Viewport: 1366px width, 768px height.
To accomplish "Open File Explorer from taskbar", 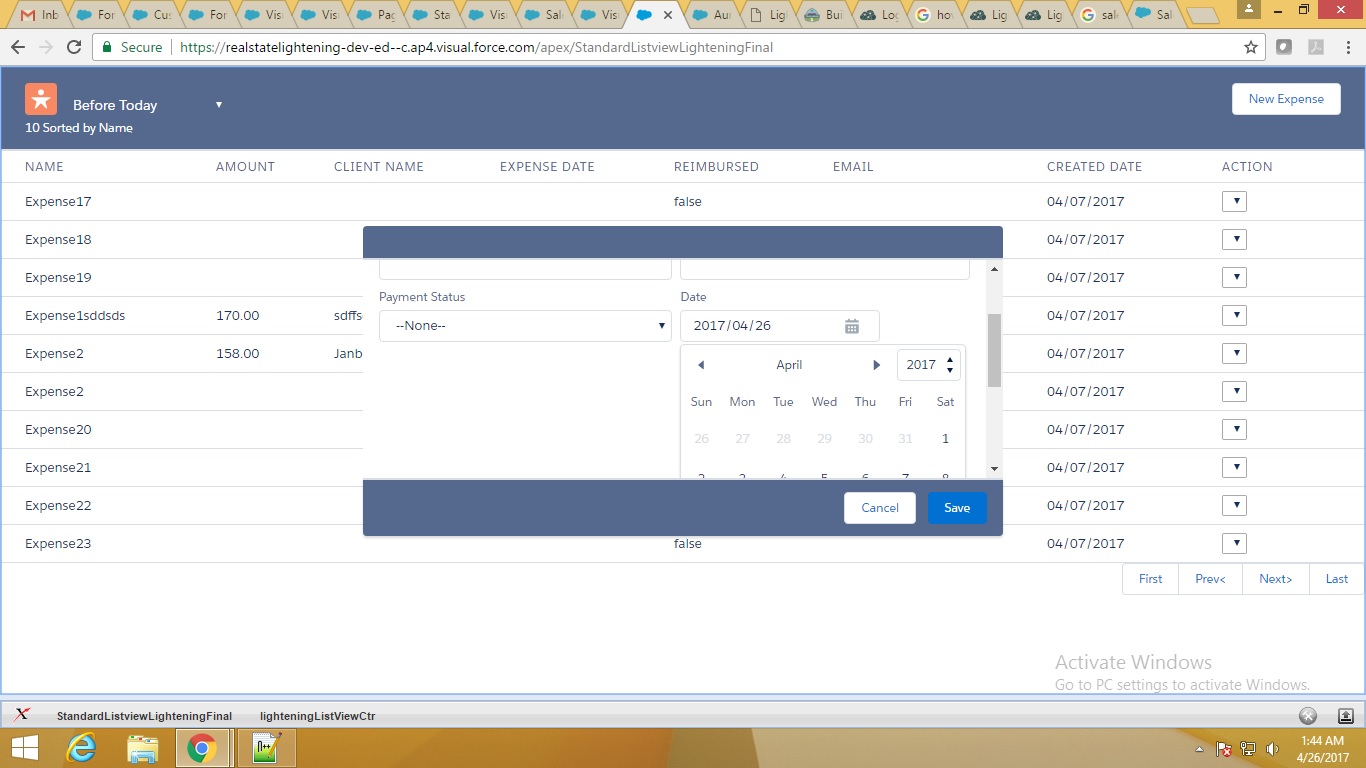I will (x=143, y=747).
